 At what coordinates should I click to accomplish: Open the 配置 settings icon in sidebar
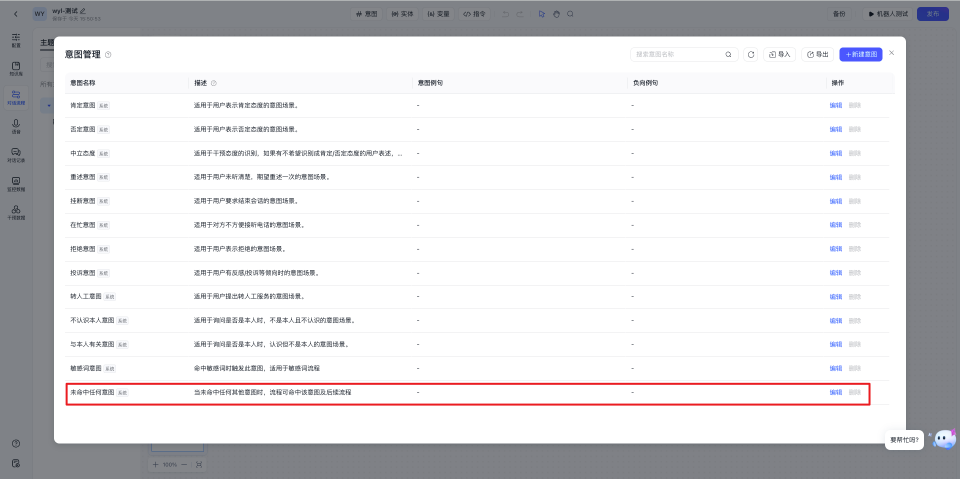pos(16,40)
